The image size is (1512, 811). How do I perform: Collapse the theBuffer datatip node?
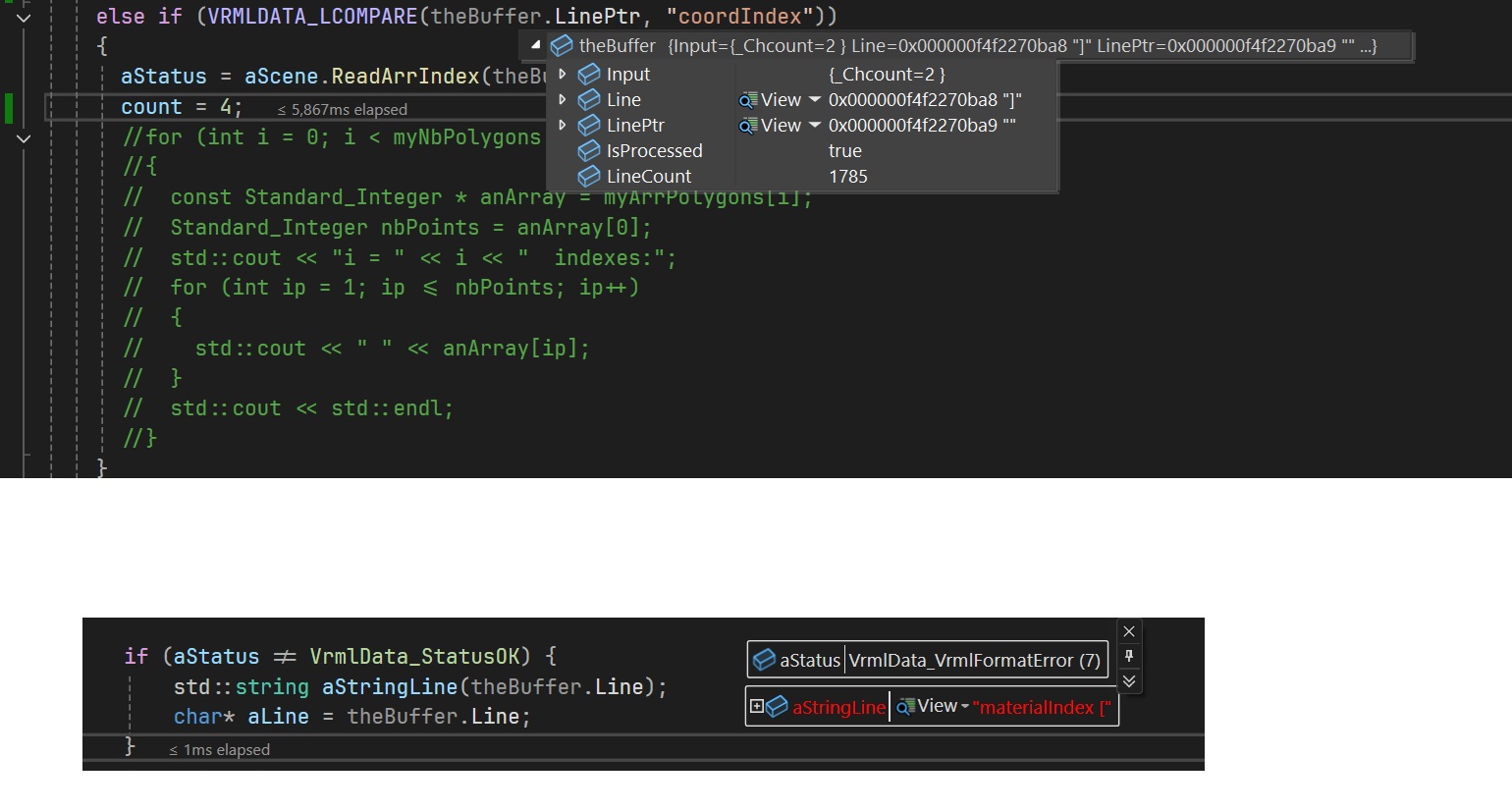[535, 45]
